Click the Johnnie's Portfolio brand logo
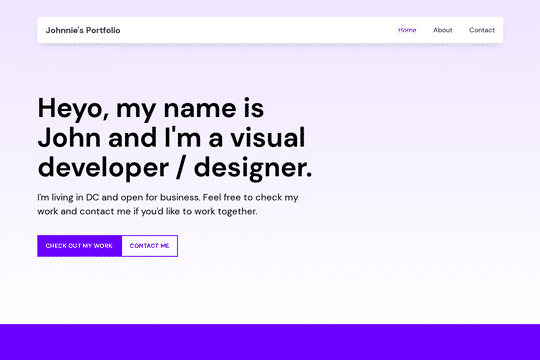Image resolution: width=540 pixels, height=360 pixels. pyautogui.click(x=83, y=30)
